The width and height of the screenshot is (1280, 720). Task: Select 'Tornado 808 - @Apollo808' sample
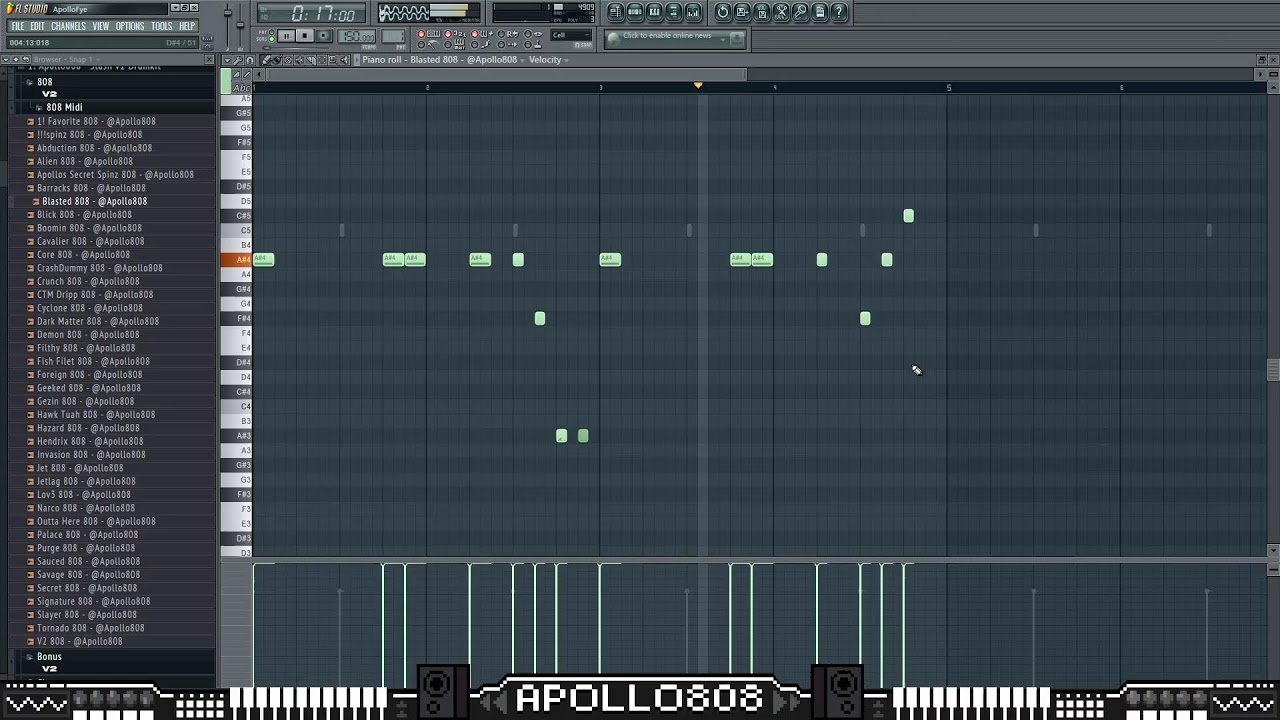coord(90,628)
